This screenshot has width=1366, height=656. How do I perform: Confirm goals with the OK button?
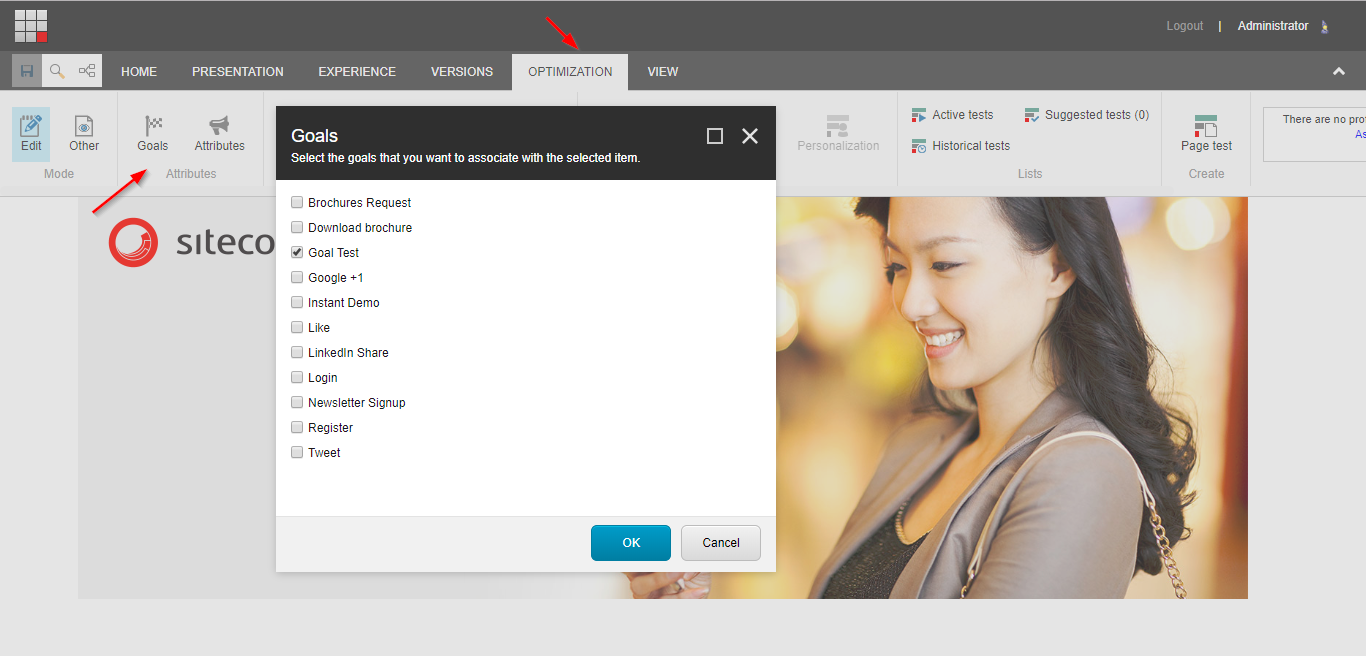631,543
